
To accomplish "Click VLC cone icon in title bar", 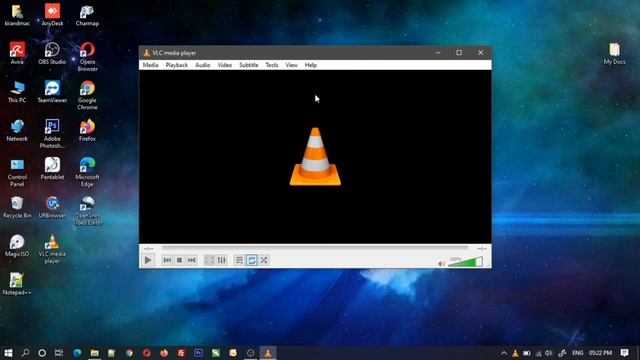I will pyautogui.click(x=147, y=53).
